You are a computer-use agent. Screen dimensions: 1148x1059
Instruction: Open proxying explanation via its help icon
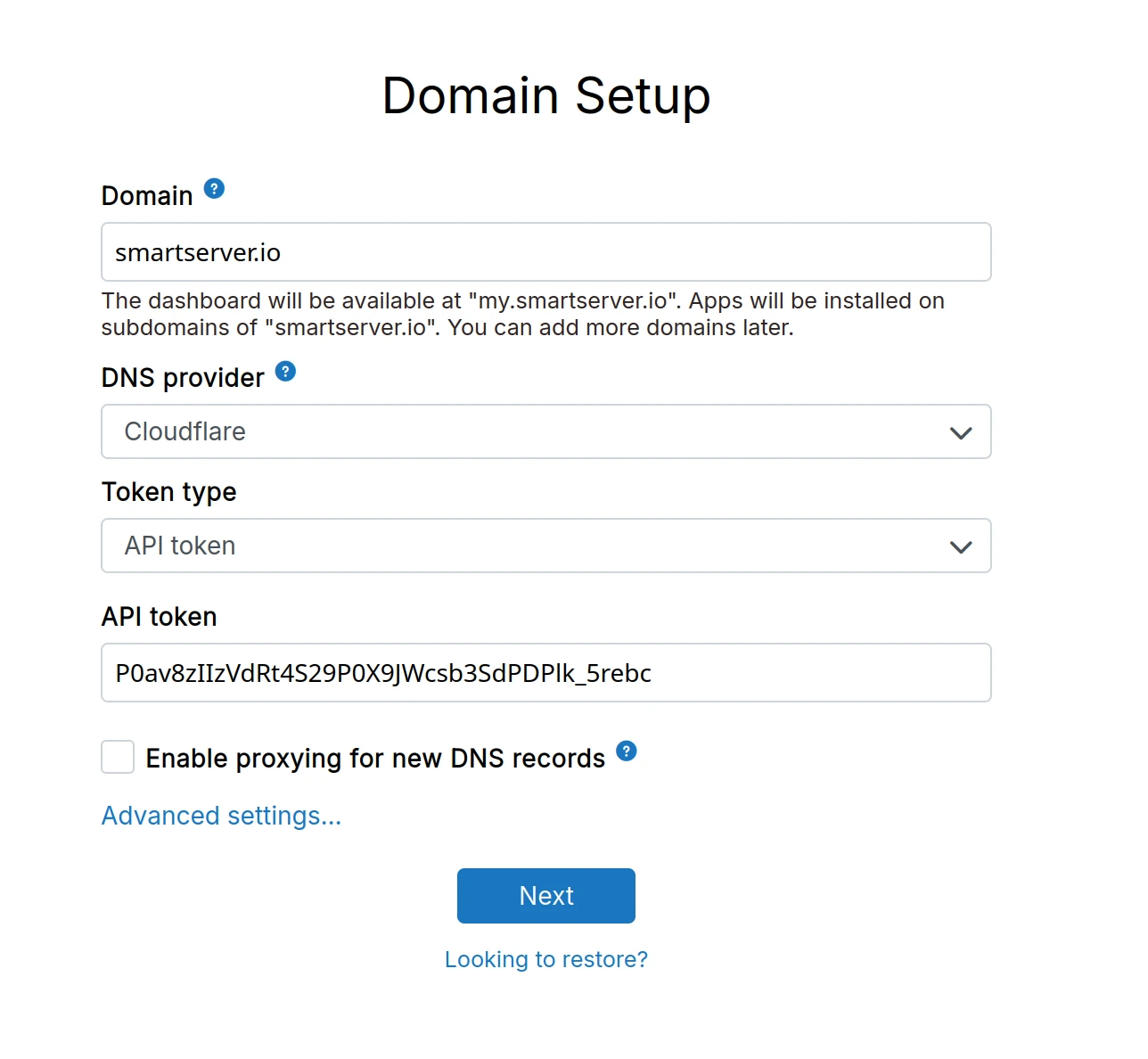point(627,751)
